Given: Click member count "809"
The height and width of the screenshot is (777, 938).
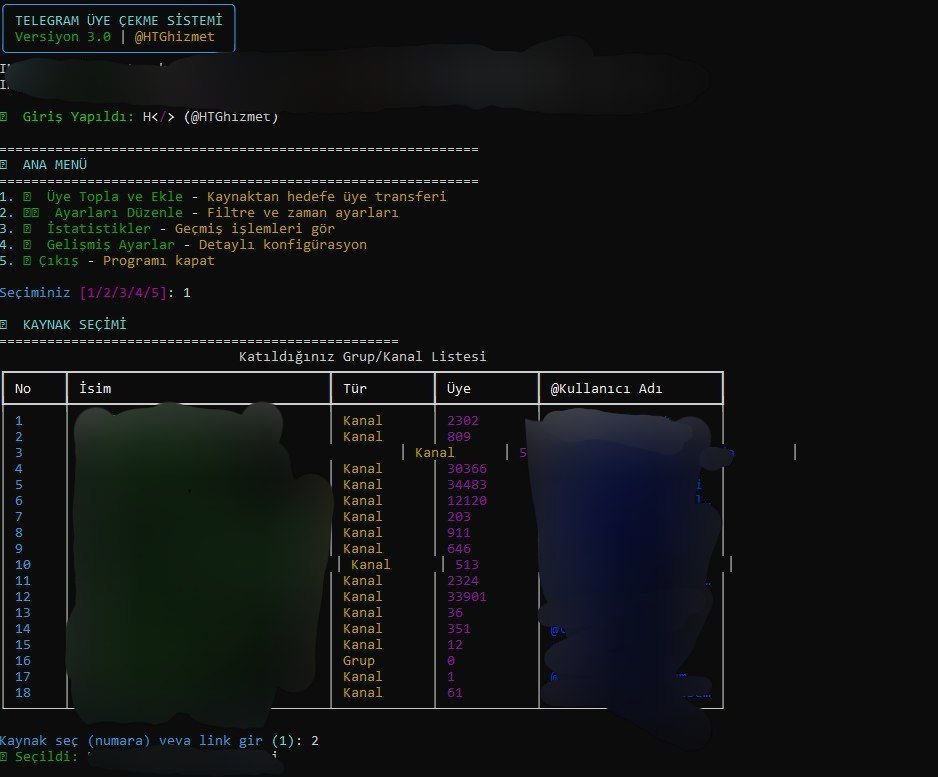Looking at the screenshot, I should (x=459, y=437).
